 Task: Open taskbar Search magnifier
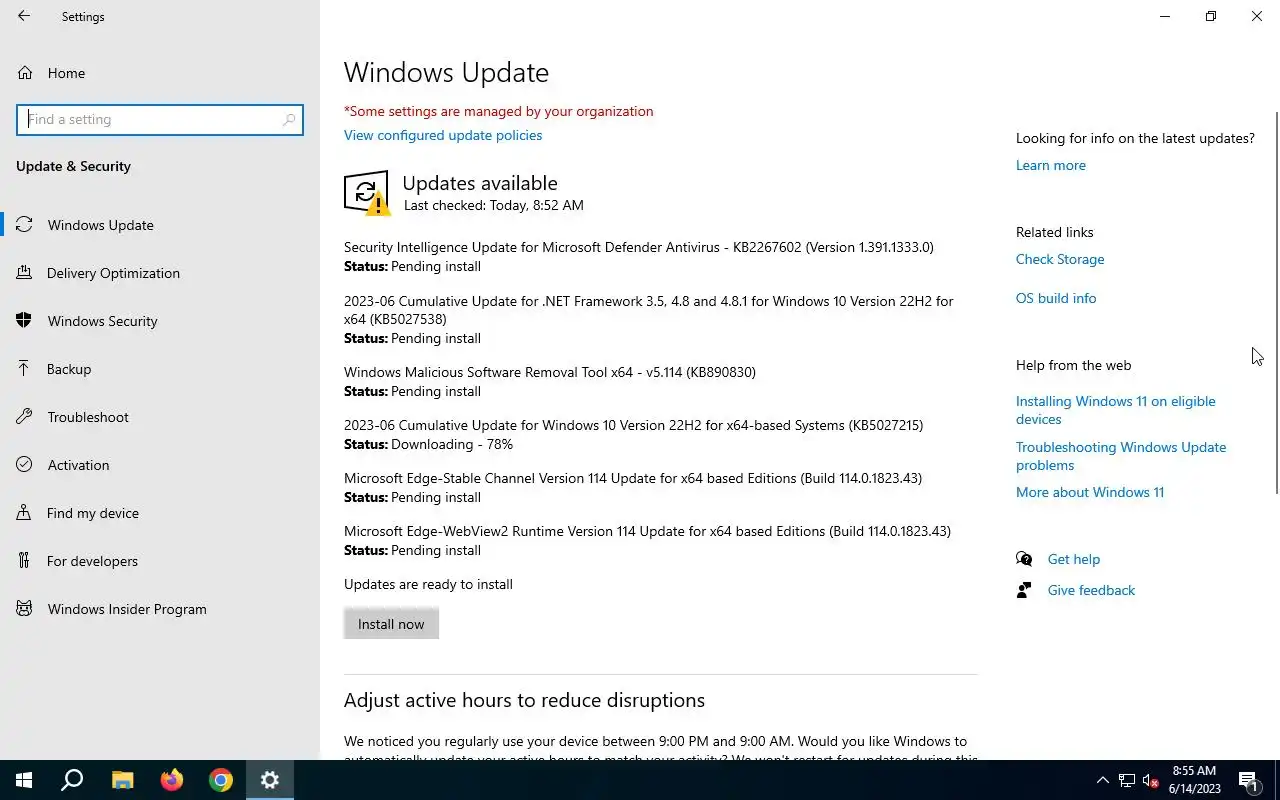pyautogui.click(x=72, y=780)
